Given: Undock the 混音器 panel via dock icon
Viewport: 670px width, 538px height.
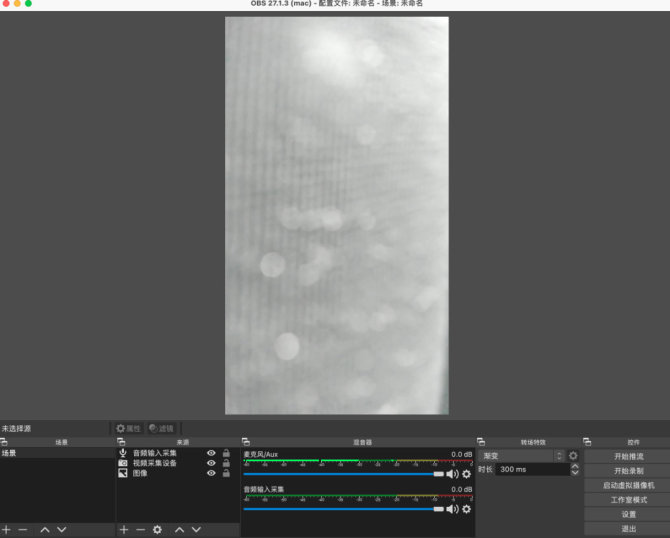Looking at the screenshot, I should click(246, 442).
